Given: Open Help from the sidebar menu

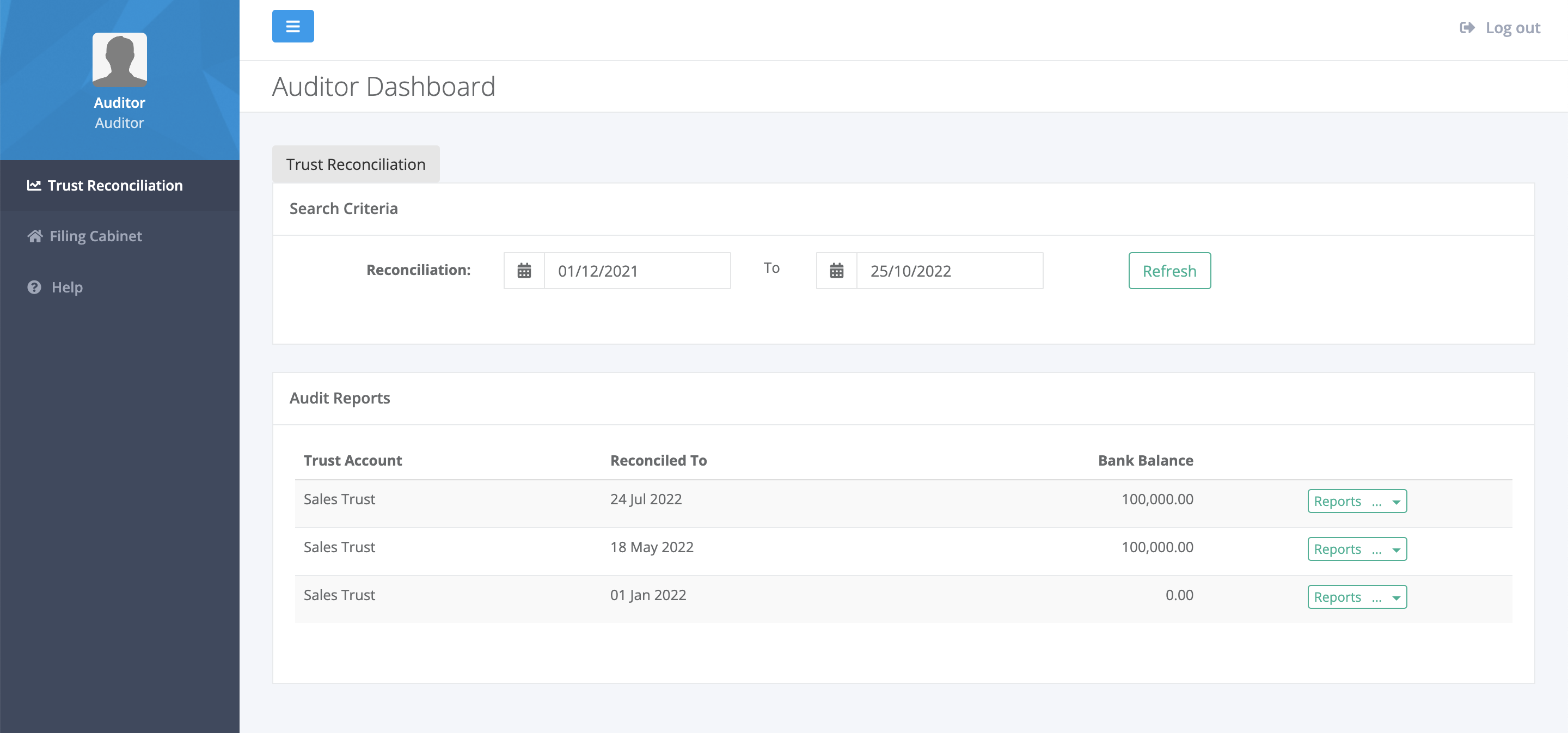Looking at the screenshot, I should click(x=67, y=288).
